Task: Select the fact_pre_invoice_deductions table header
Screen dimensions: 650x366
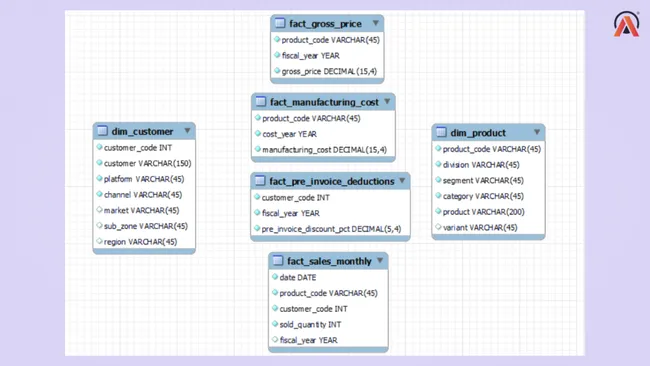Action: coord(330,181)
